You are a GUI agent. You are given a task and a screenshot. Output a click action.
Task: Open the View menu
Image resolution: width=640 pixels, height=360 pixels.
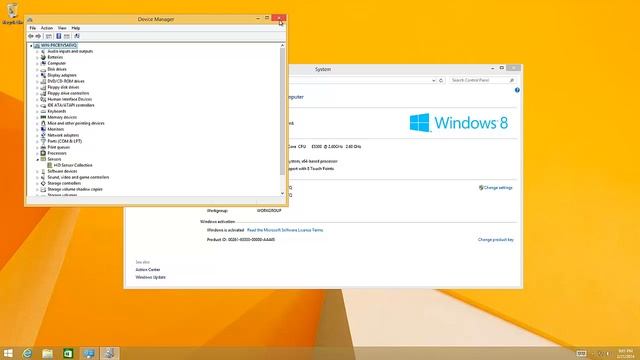[62, 28]
